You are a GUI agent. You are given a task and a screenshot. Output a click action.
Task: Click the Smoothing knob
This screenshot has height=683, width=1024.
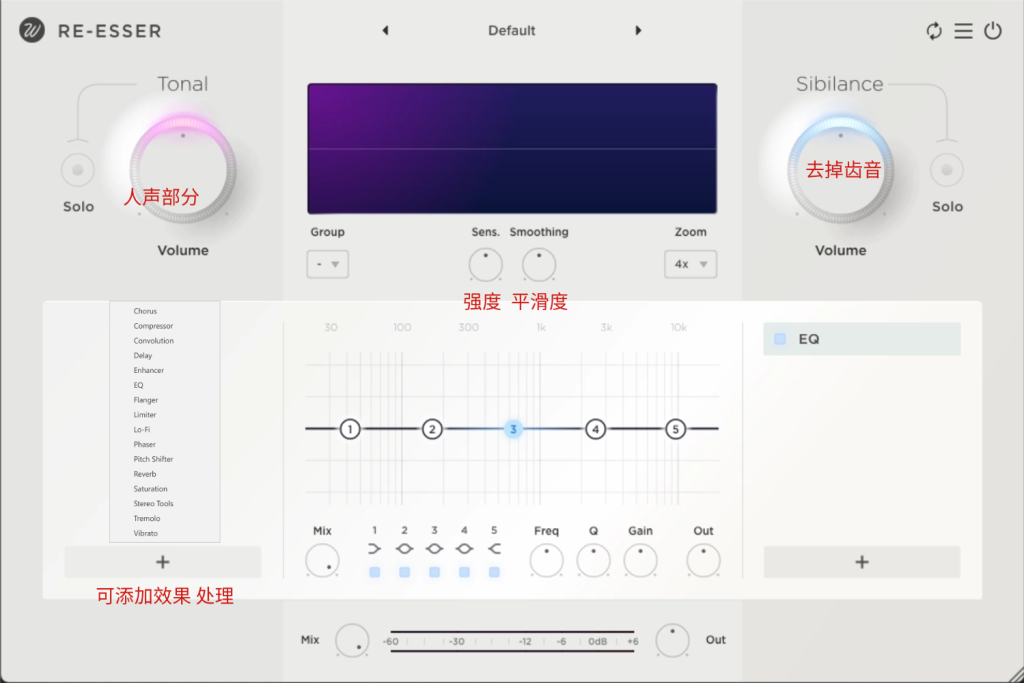point(539,264)
